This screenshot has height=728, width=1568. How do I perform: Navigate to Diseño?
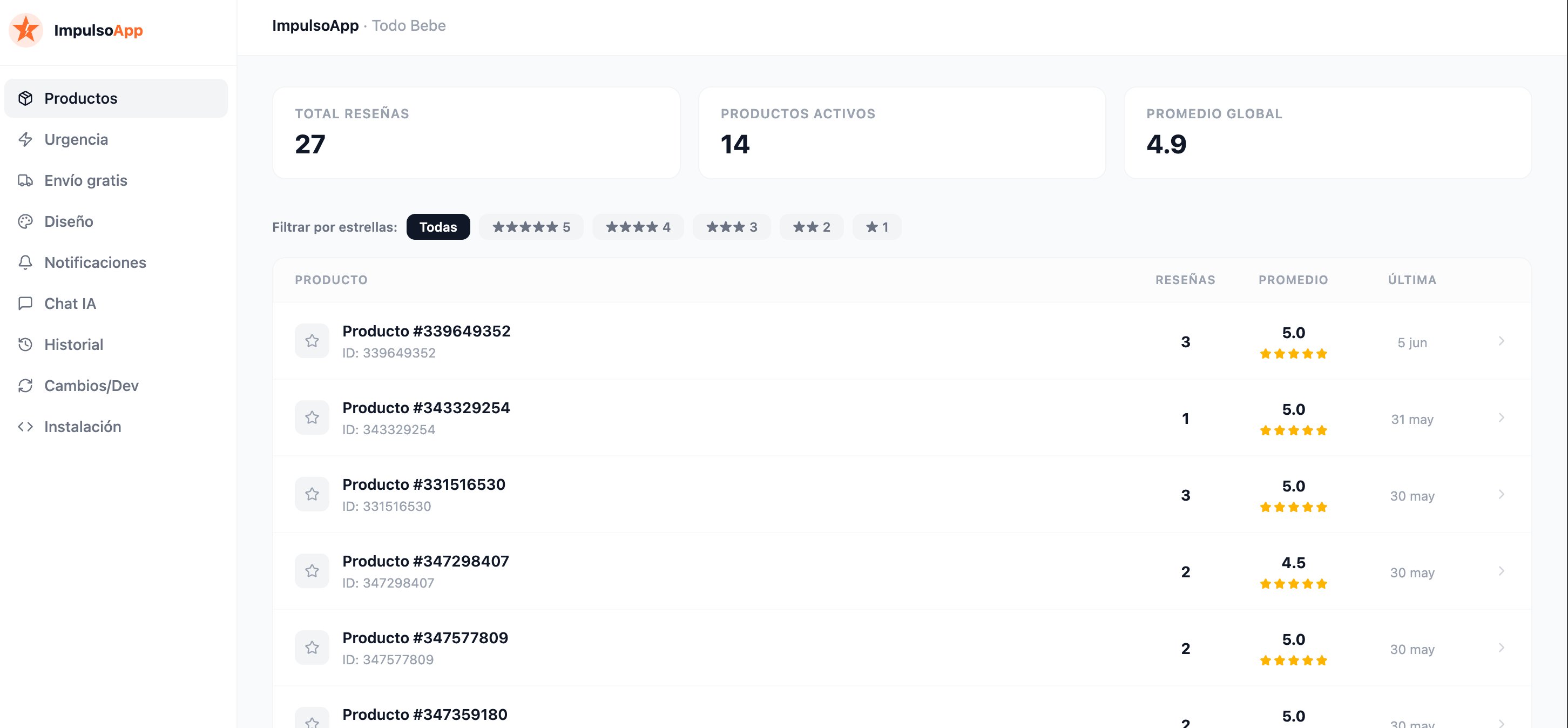116,221
